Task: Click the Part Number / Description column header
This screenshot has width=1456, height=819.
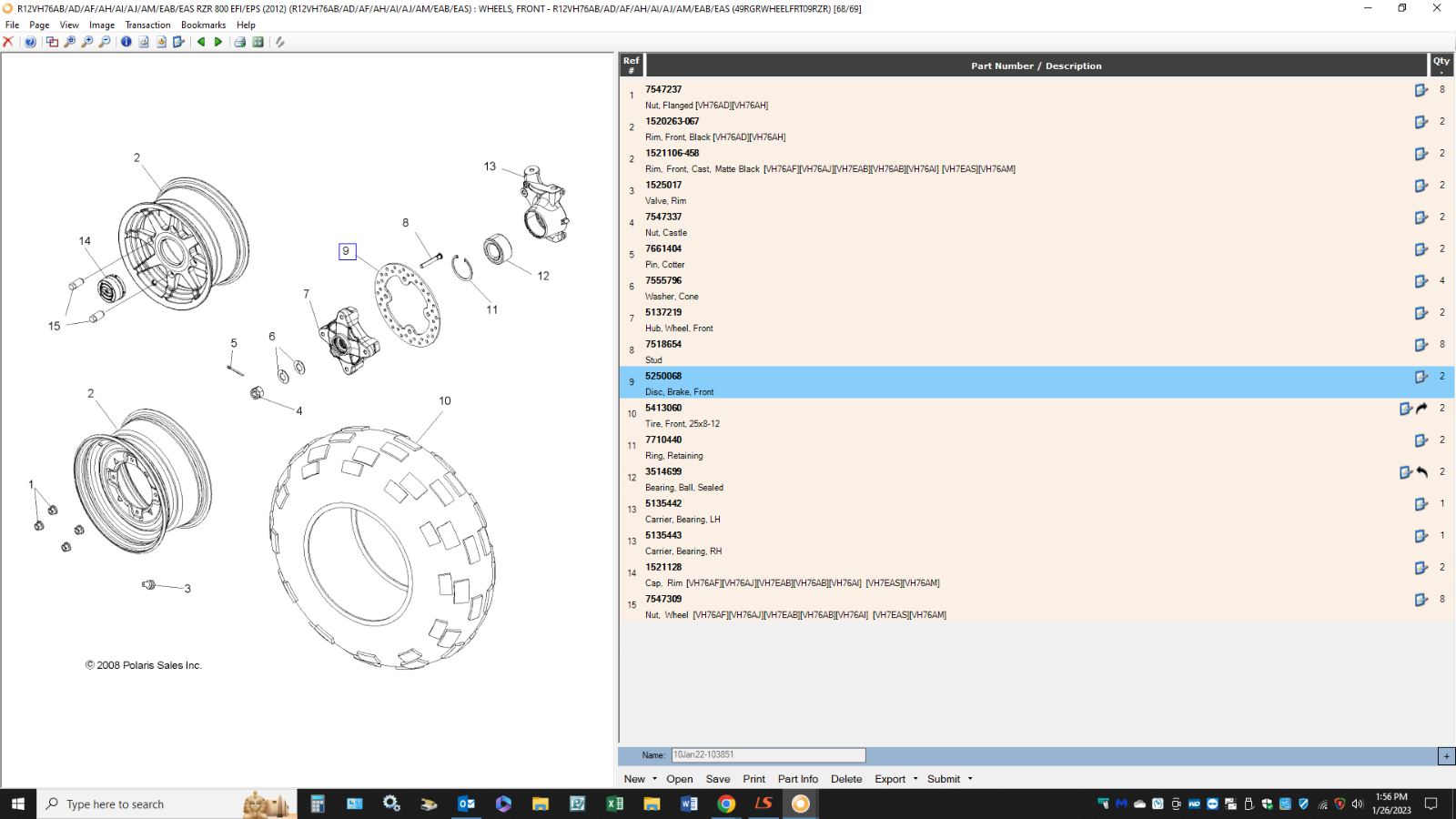Action: 1036,66
